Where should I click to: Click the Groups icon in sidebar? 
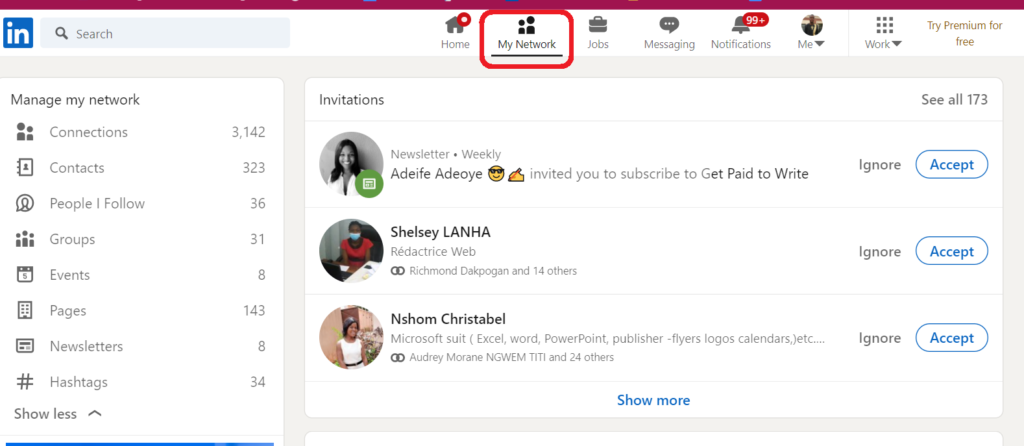pos(25,239)
